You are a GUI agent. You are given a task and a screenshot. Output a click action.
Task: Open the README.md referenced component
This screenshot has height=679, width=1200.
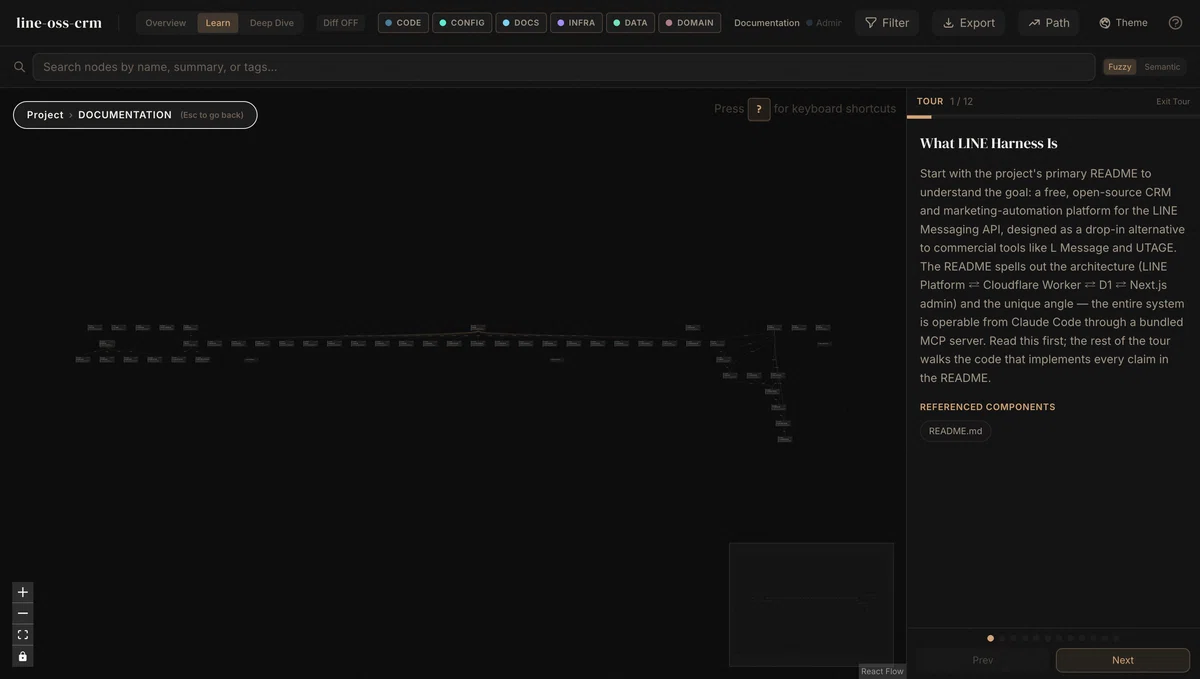pos(955,431)
